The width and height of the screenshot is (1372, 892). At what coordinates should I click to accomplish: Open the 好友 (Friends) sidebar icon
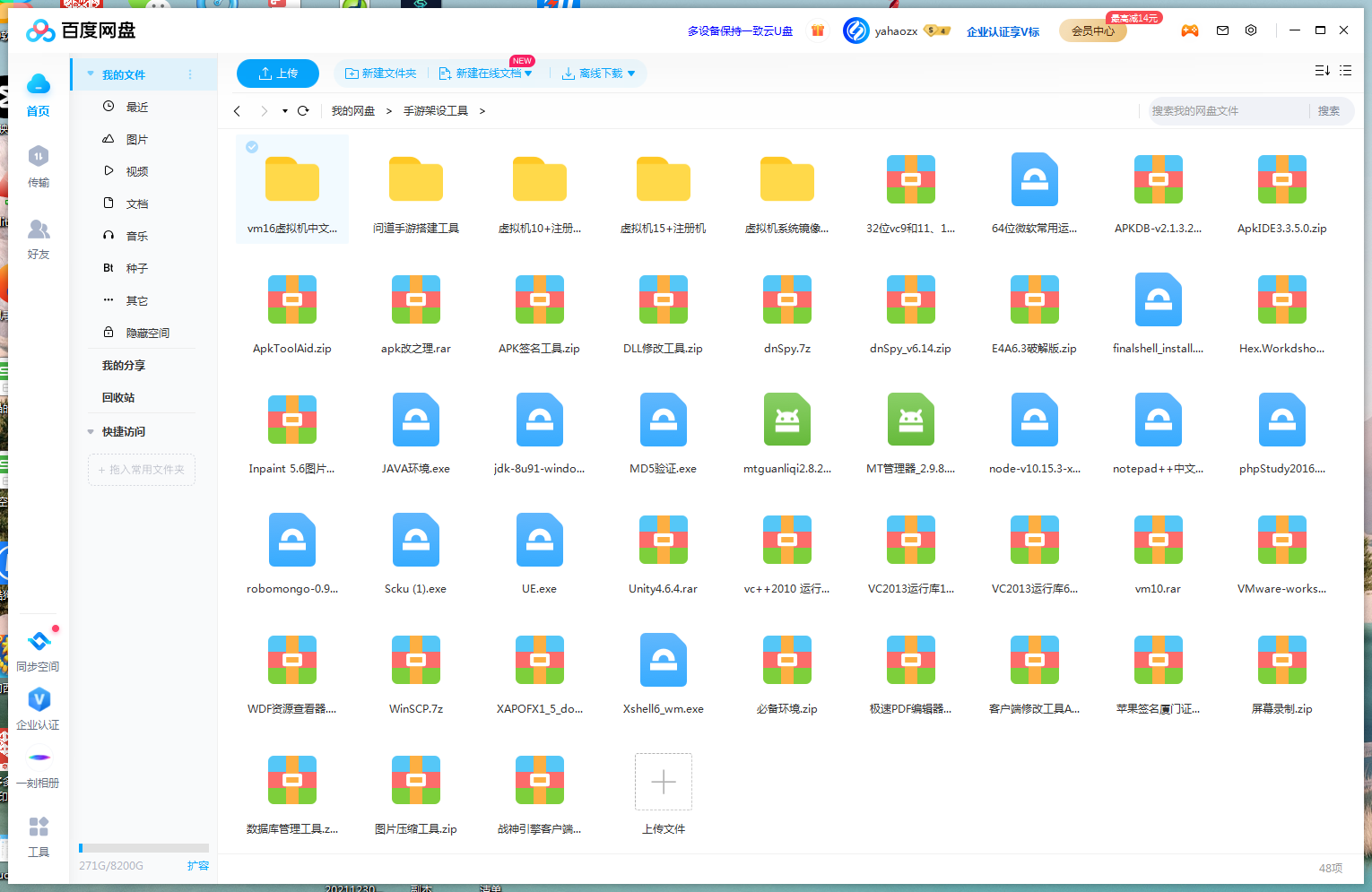coord(38,238)
